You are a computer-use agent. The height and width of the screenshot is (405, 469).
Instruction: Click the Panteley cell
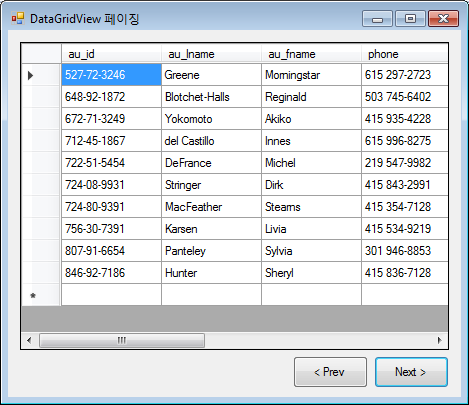211,251
